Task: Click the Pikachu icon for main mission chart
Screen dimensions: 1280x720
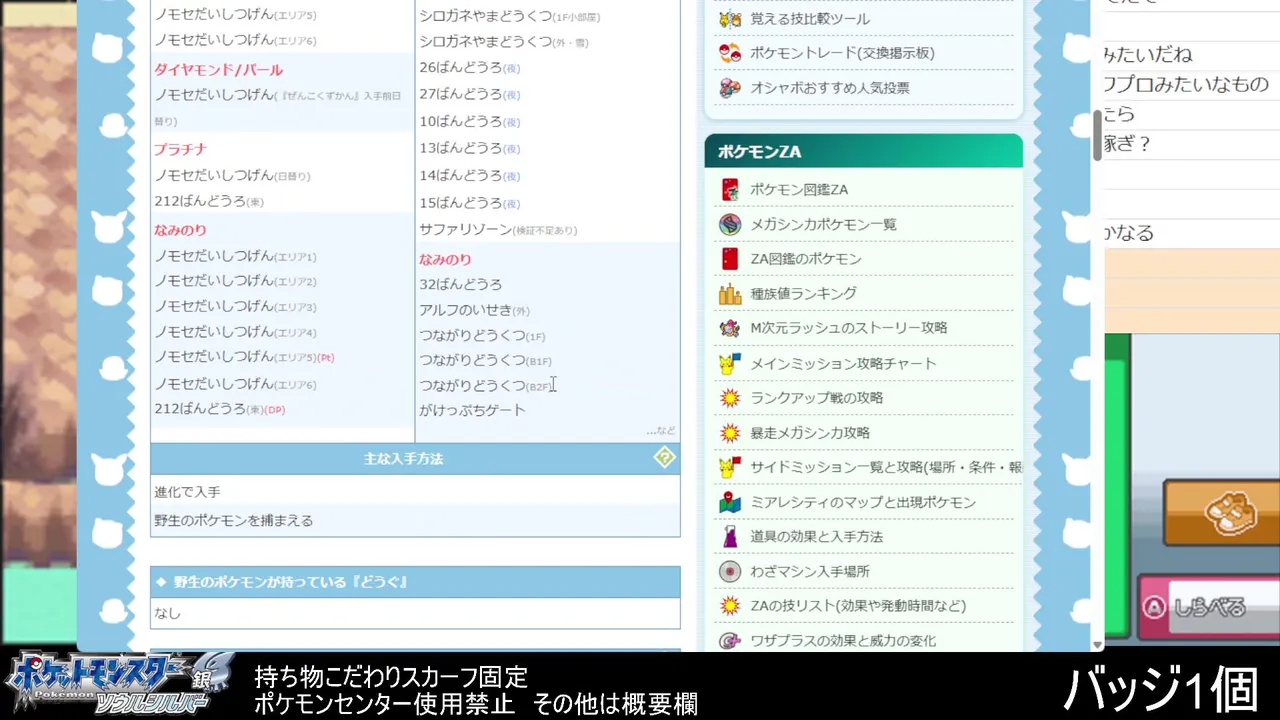Action: pyautogui.click(x=730, y=363)
